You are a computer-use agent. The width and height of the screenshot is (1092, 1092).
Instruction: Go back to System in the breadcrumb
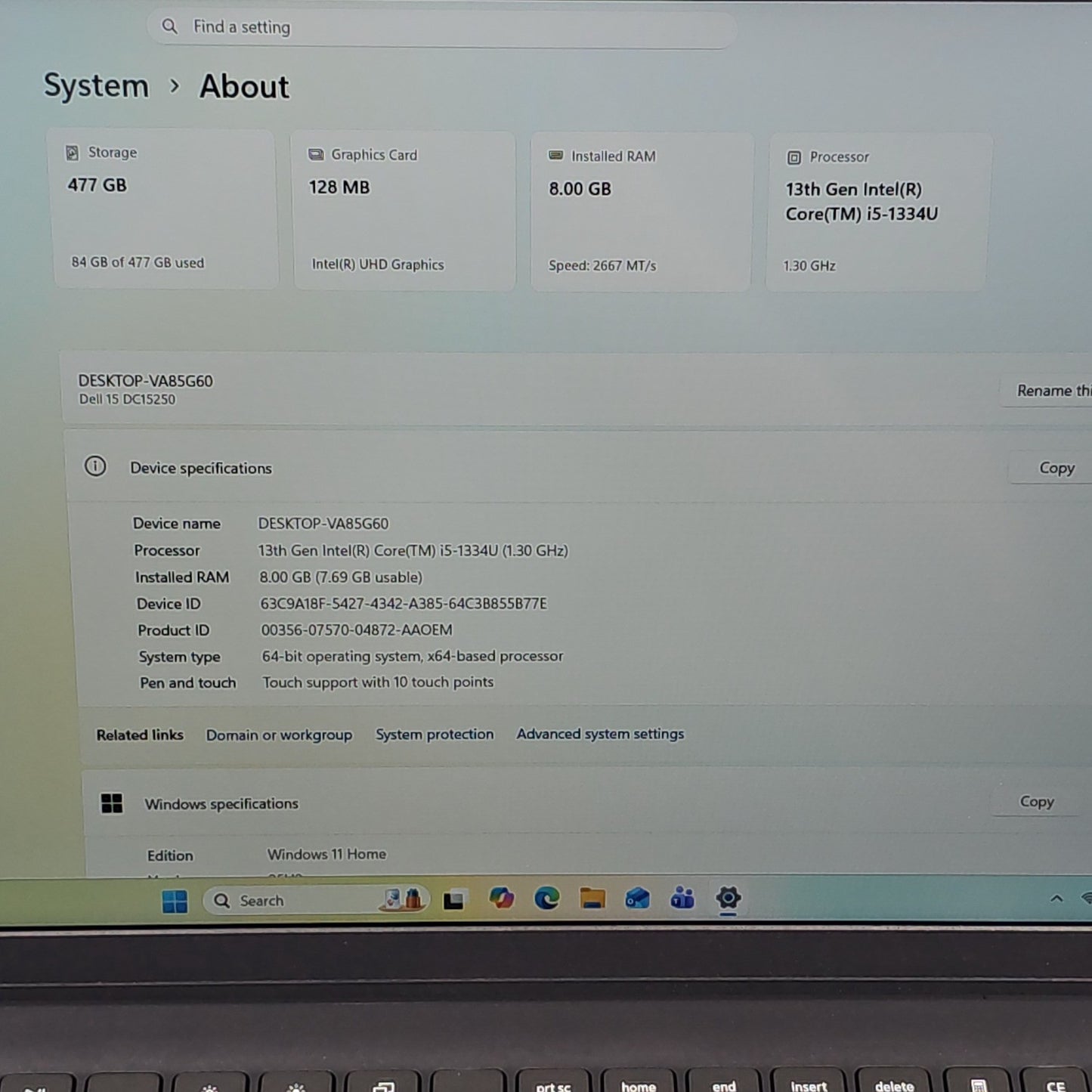tap(96, 85)
